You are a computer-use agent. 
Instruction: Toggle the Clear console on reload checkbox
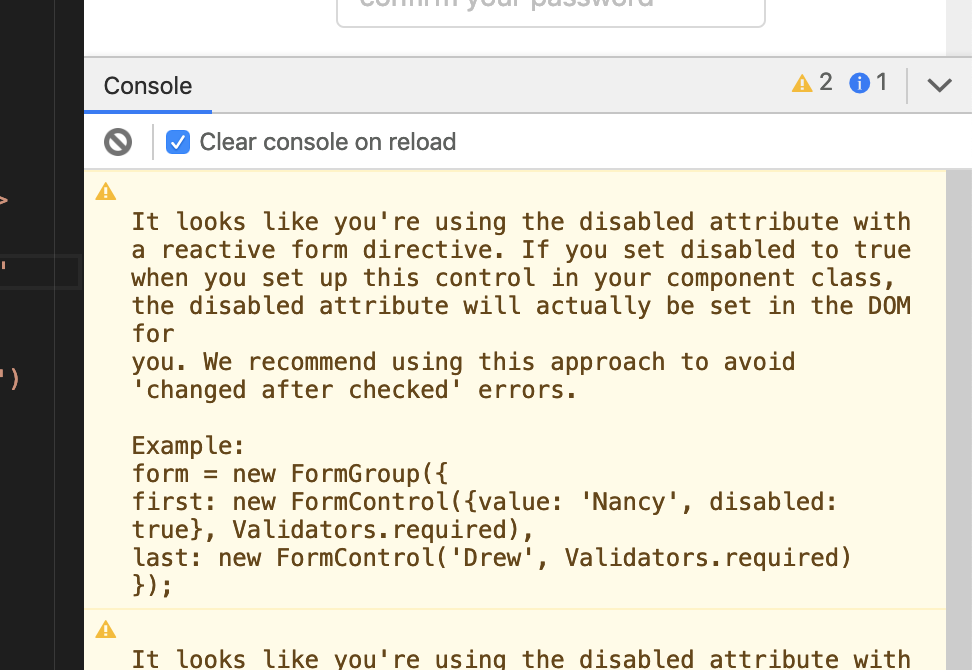pyautogui.click(x=177, y=141)
